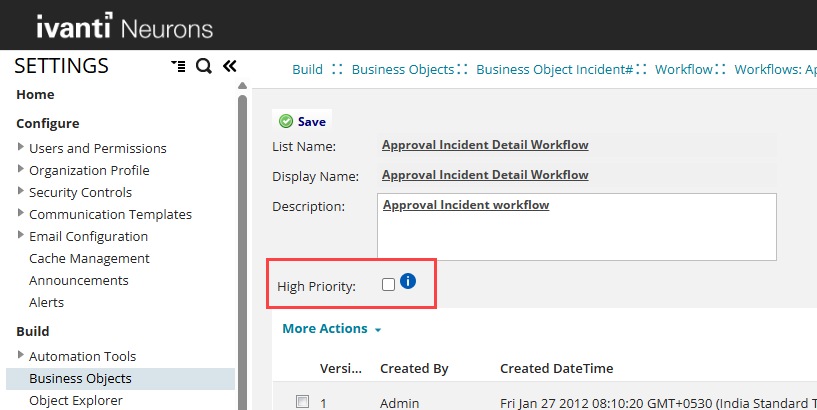Expand the Email Configuration node

pyautogui.click(x=21, y=235)
